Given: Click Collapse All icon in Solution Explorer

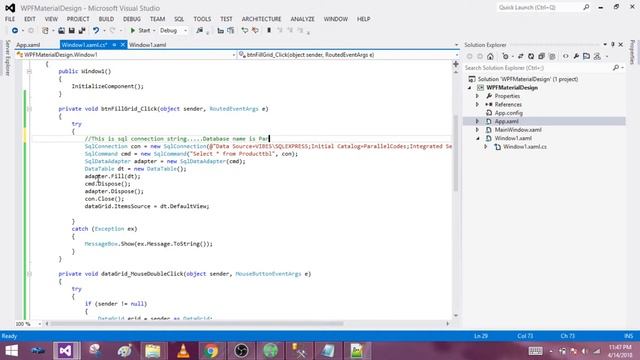Looking at the screenshot, I should pos(541,56).
